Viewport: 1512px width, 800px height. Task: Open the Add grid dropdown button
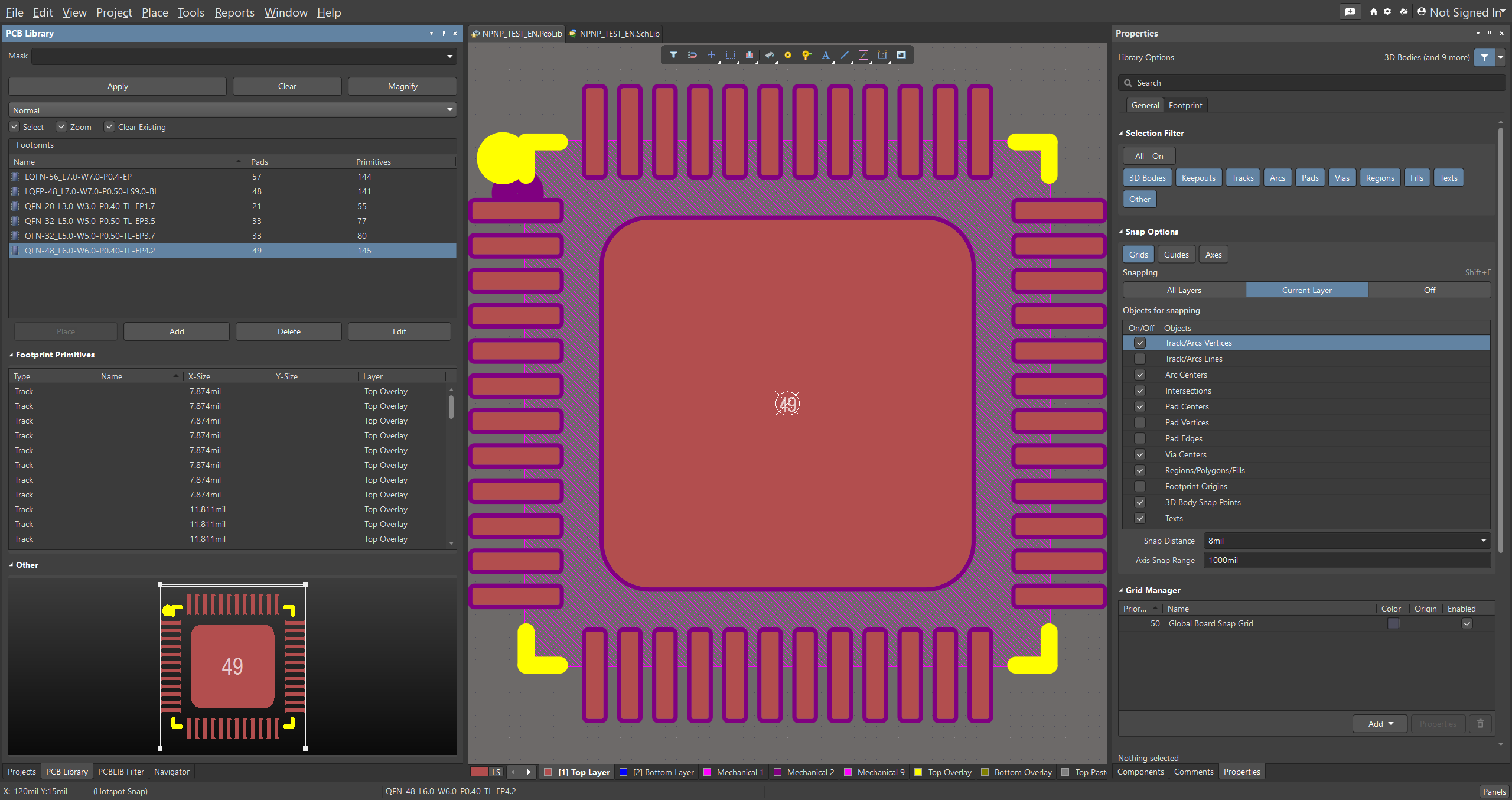[x=1381, y=724]
